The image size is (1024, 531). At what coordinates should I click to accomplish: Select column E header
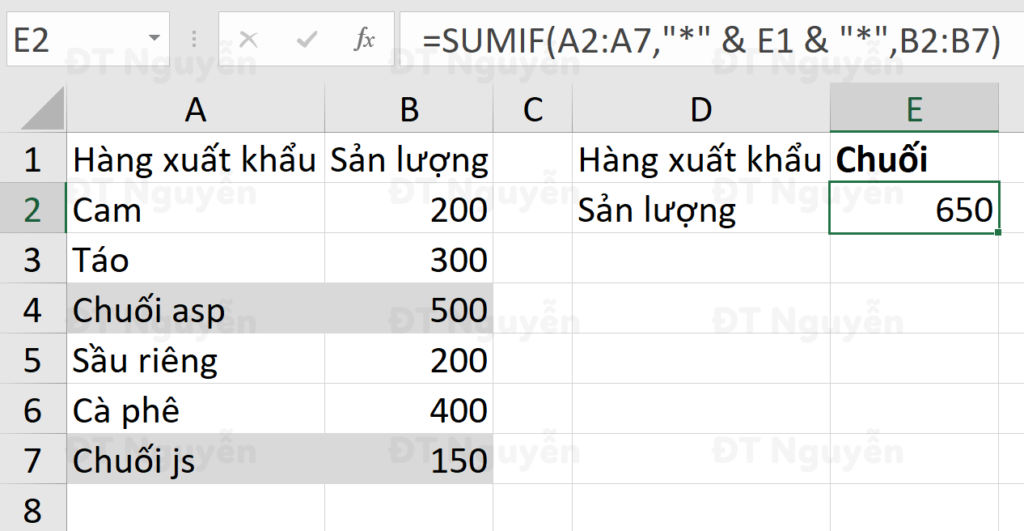coord(913,109)
